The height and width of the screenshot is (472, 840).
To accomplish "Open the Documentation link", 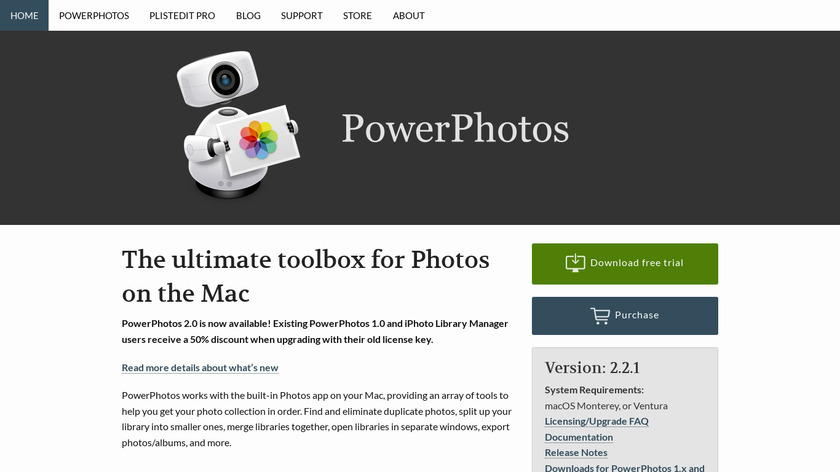I will [579, 437].
